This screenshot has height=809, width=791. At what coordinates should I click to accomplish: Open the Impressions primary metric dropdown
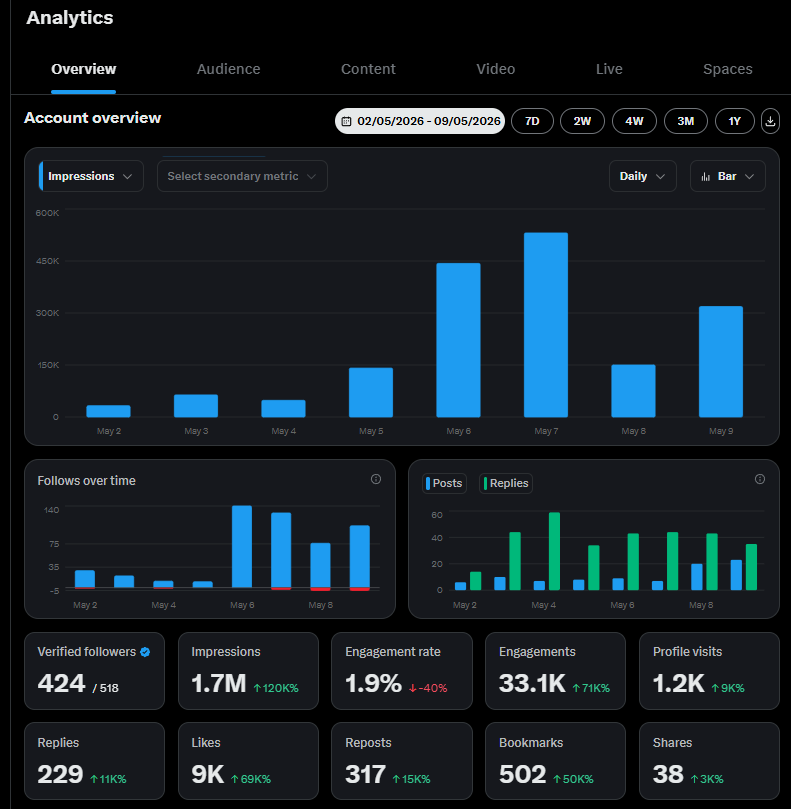tap(91, 176)
